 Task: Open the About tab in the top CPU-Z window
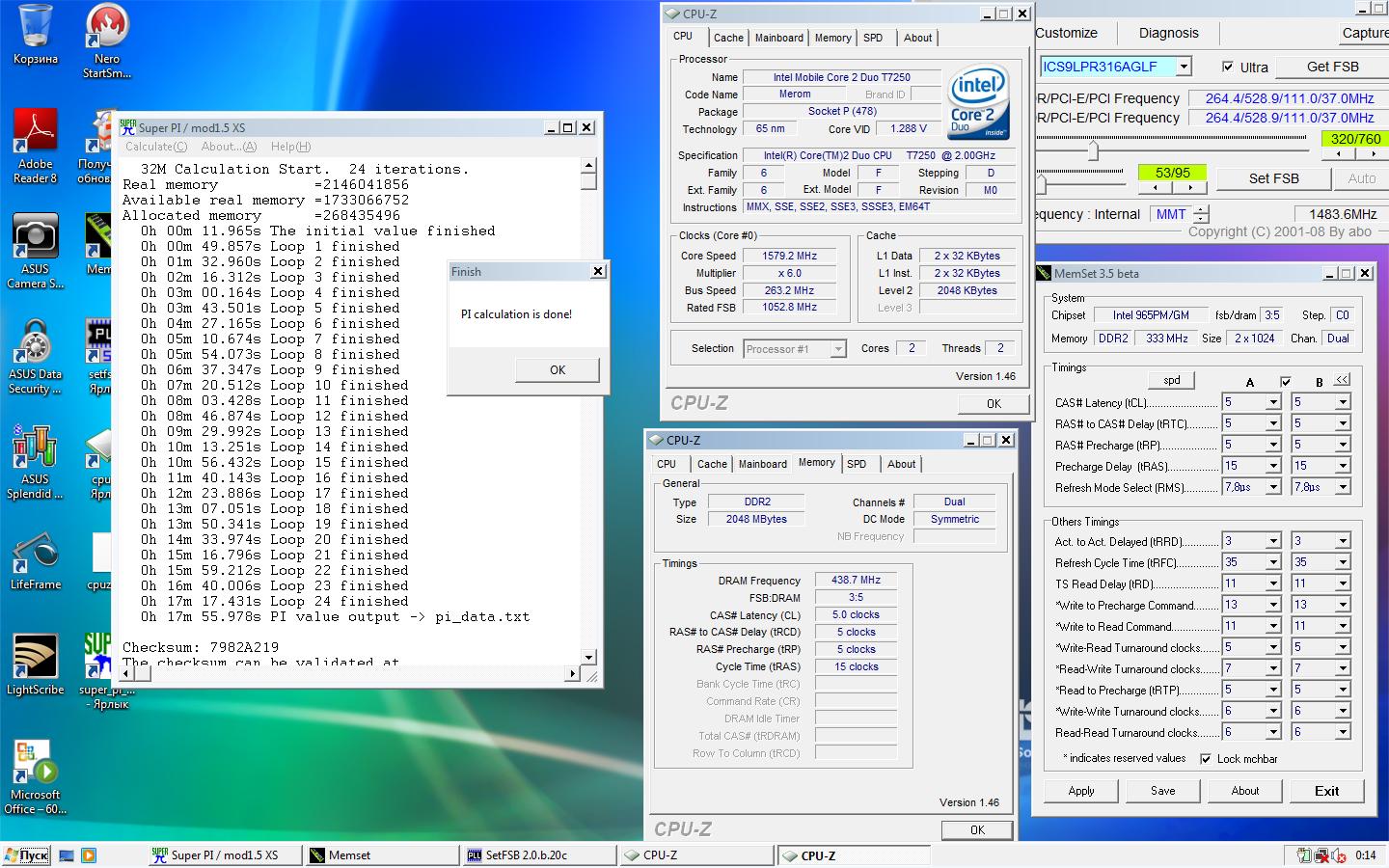click(x=917, y=38)
